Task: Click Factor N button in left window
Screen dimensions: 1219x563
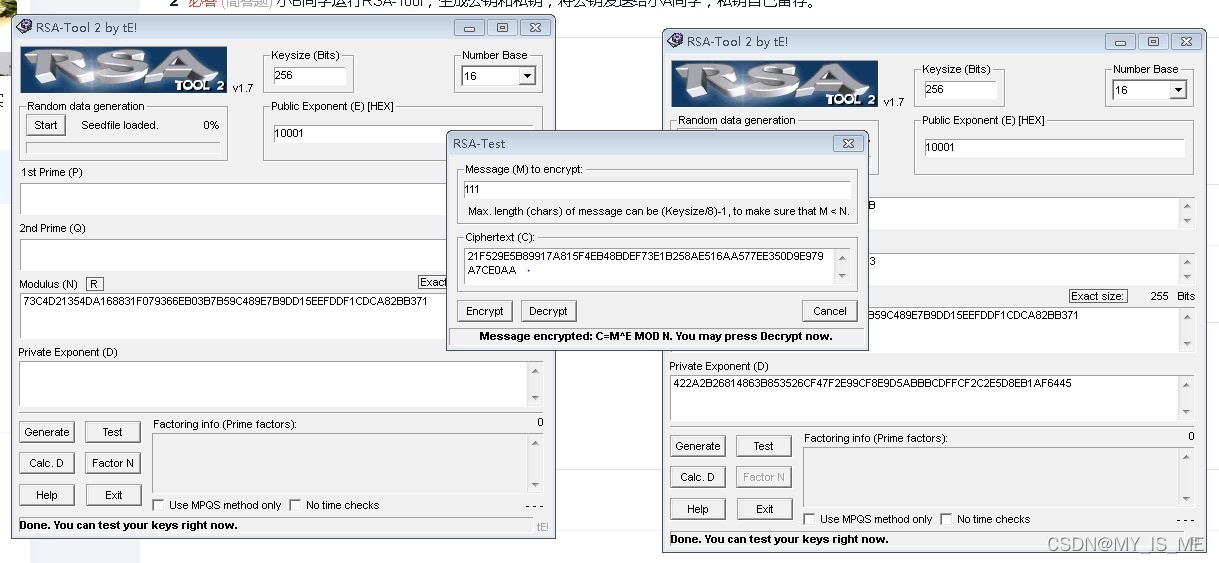Action: tap(112, 463)
